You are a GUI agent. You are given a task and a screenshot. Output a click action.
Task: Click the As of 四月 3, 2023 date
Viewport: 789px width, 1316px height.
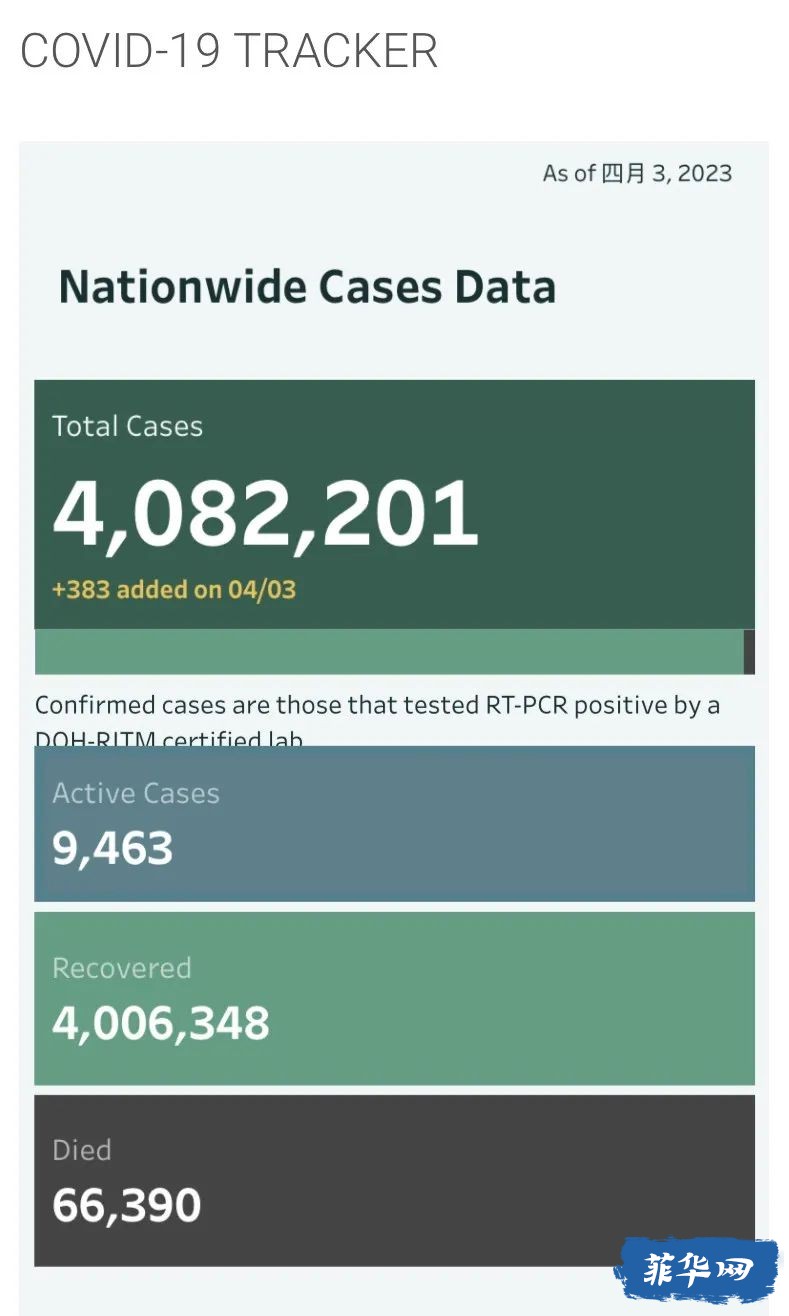pos(637,173)
